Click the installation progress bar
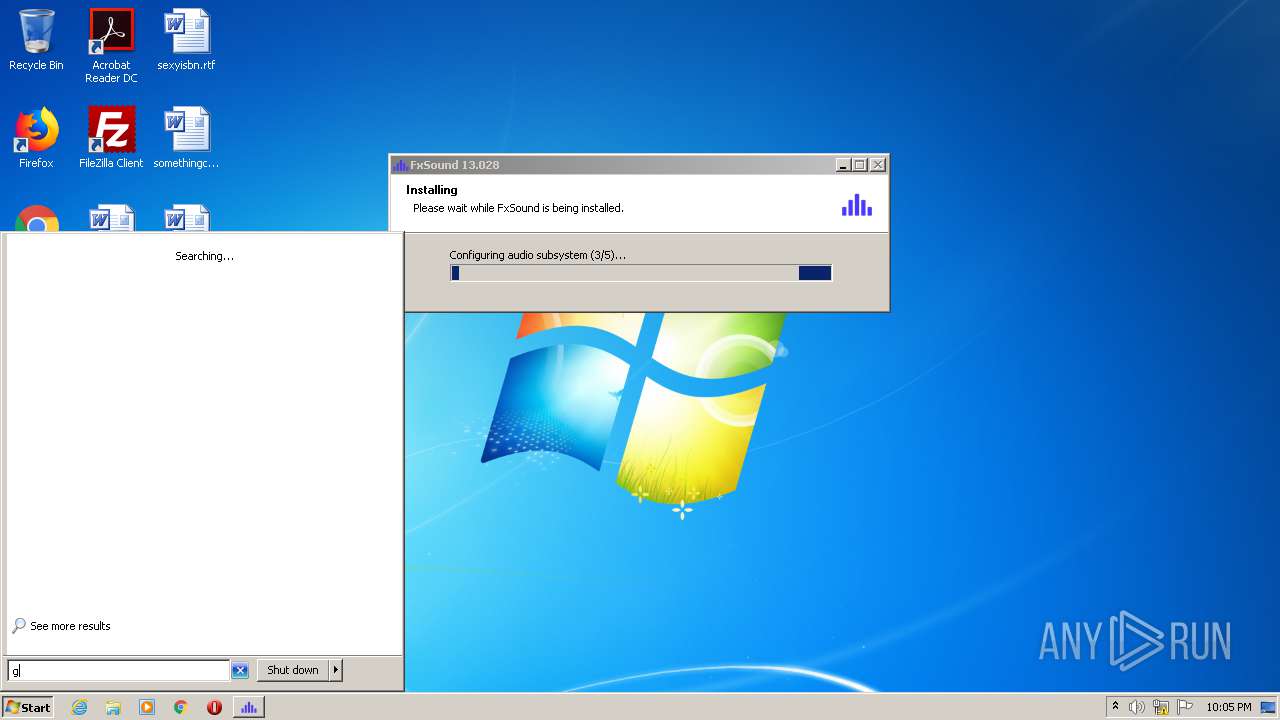The height and width of the screenshot is (720, 1280). point(641,273)
